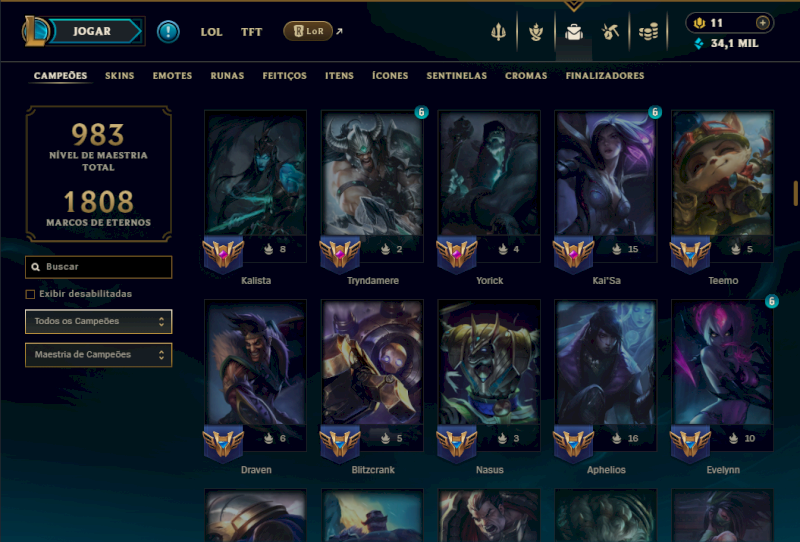
Task: Click the blue exclamation notification icon
Action: click(168, 32)
